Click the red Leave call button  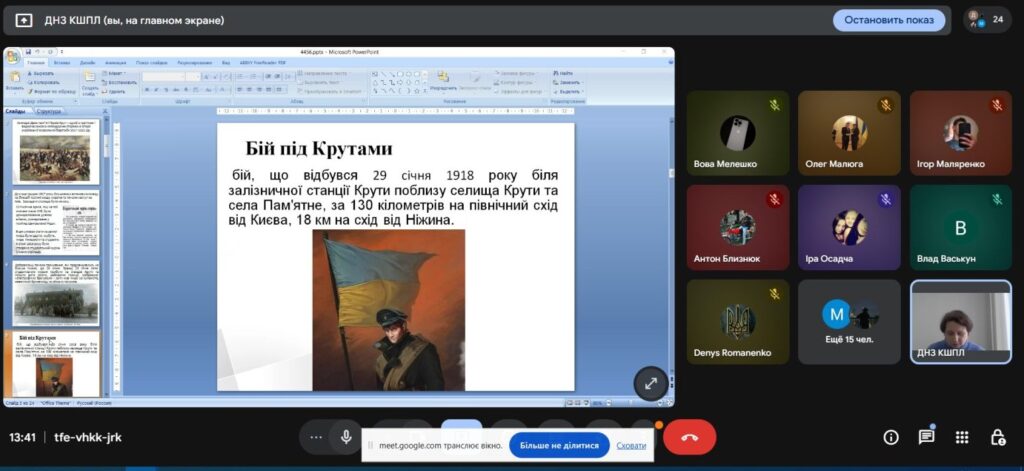point(689,437)
